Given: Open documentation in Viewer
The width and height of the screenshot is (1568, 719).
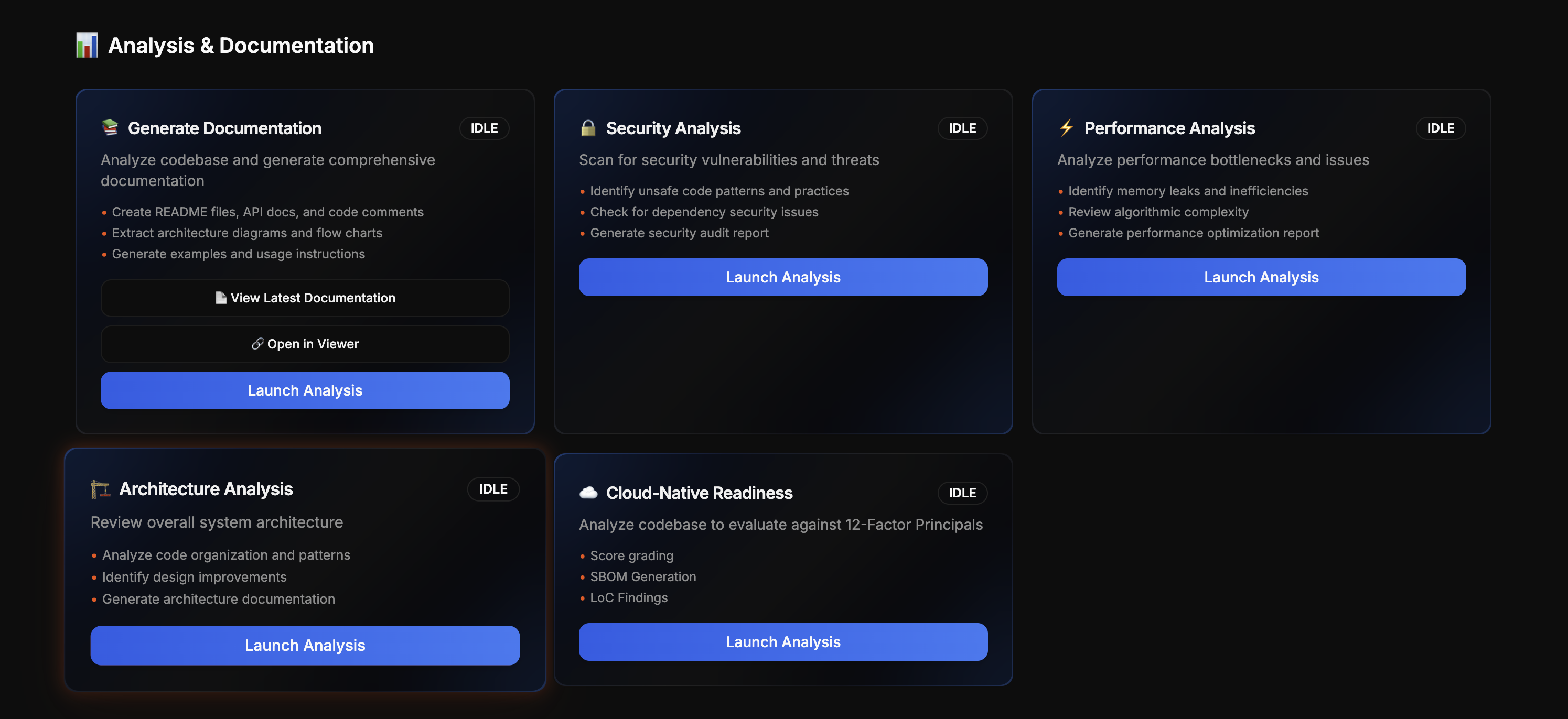Looking at the screenshot, I should 304,344.
